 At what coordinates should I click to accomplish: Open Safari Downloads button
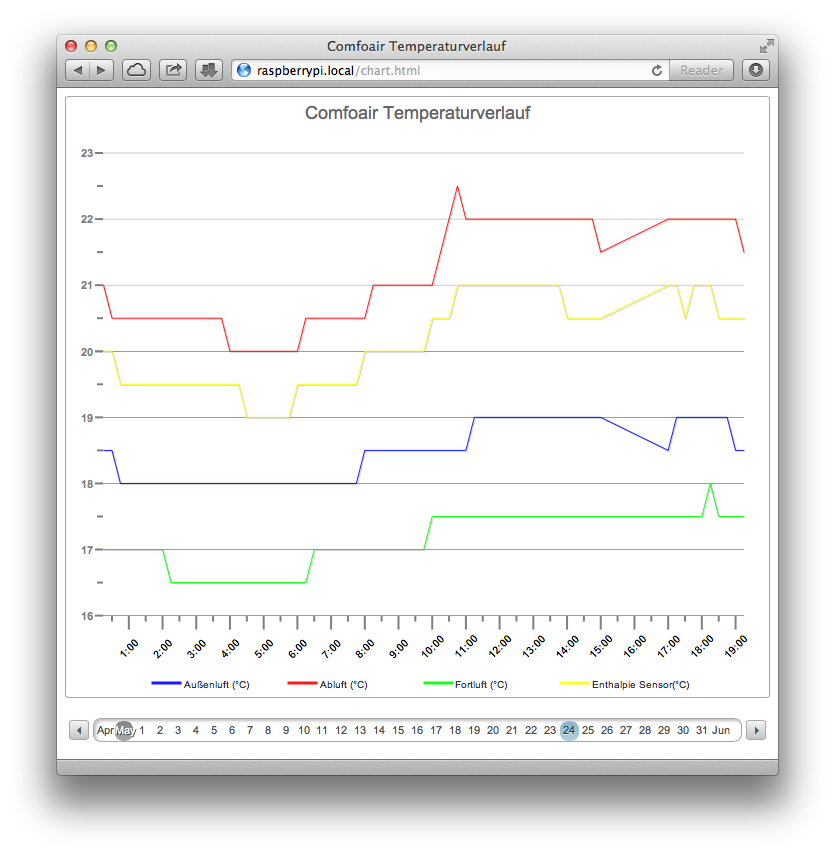click(755, 70)
